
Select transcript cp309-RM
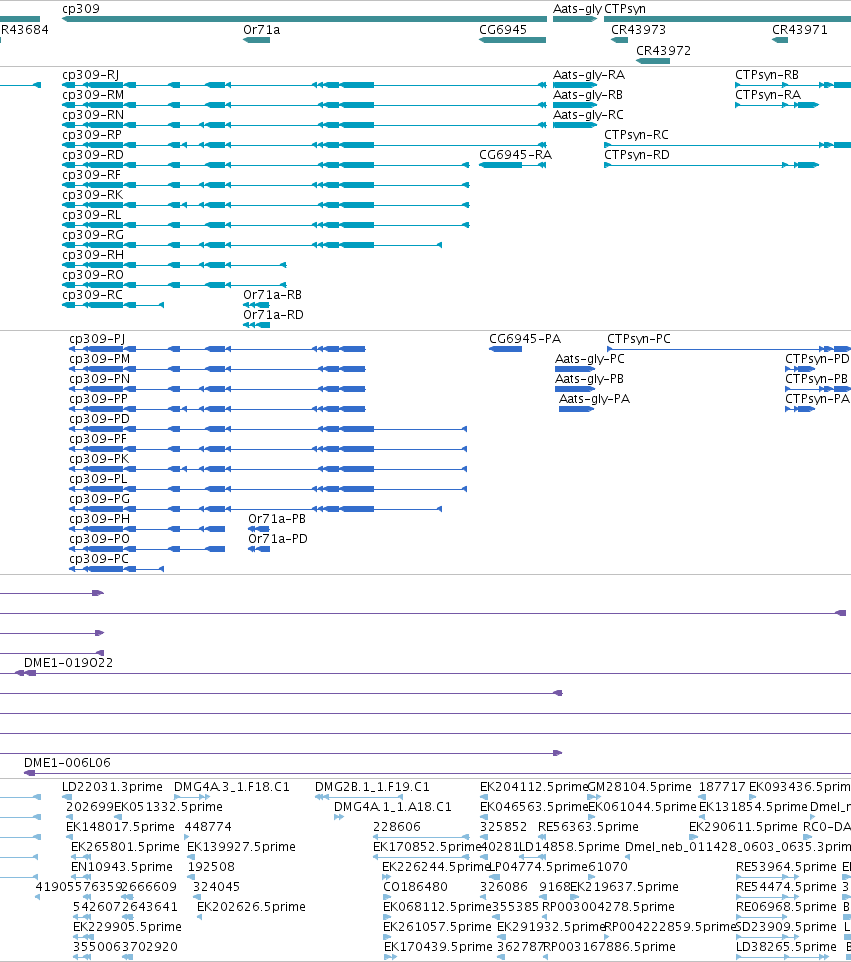click(304, 105)
